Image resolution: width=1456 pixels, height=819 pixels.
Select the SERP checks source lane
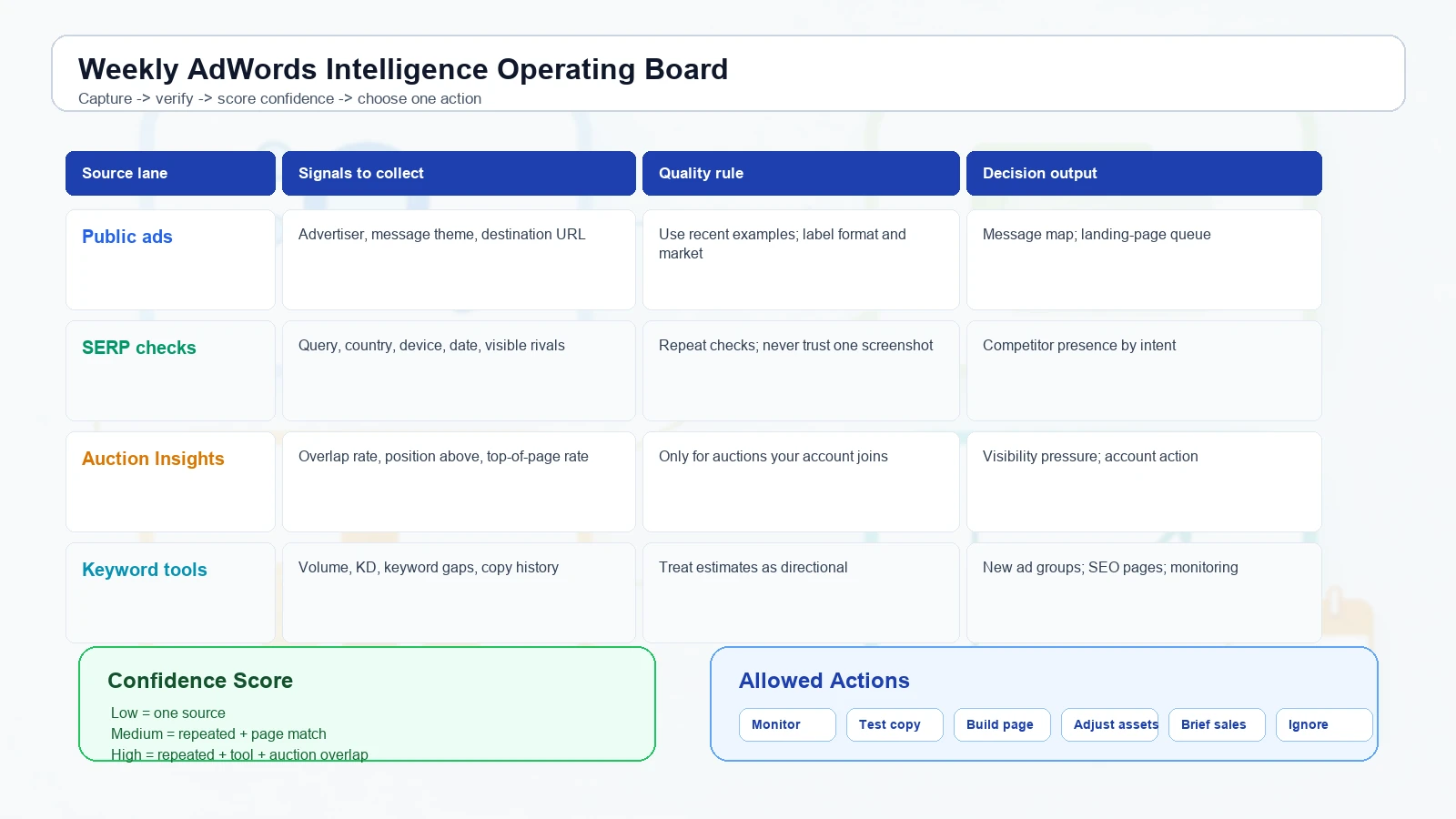click(170, 370)
